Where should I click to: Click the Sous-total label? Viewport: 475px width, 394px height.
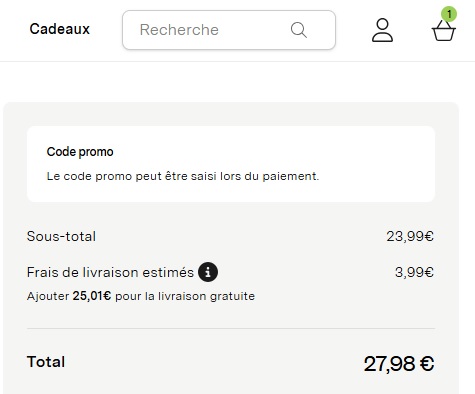click(x=61, y=236)
